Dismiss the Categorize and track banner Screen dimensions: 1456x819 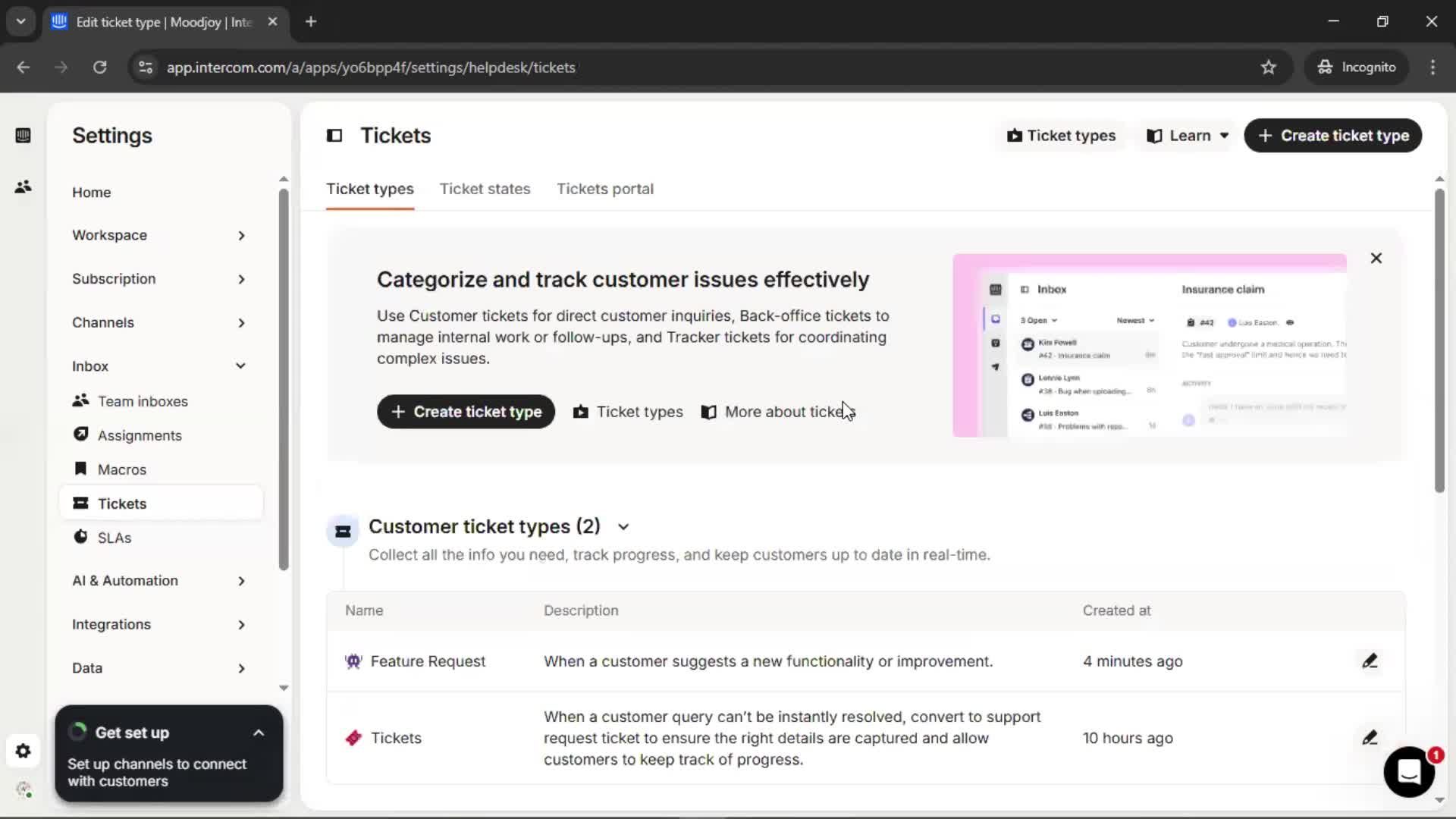pos(1376,258)
